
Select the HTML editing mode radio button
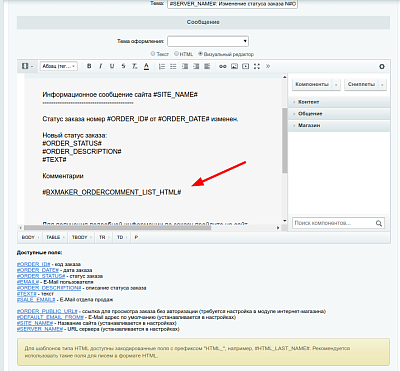coord(176,53)
